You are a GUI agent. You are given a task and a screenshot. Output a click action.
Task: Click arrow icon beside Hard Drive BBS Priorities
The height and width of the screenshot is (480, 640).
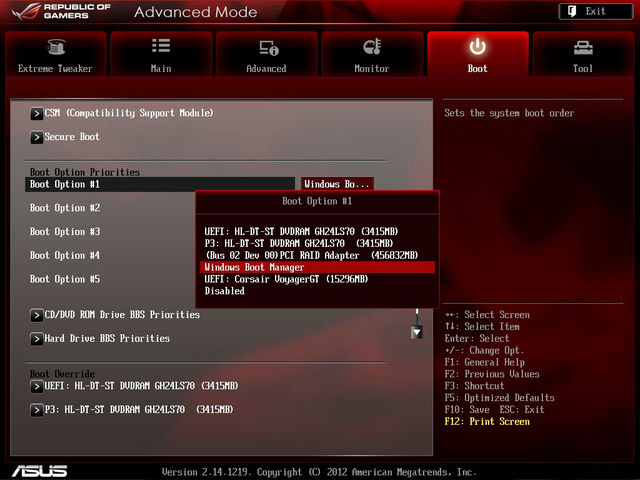[x=36, y=339]
